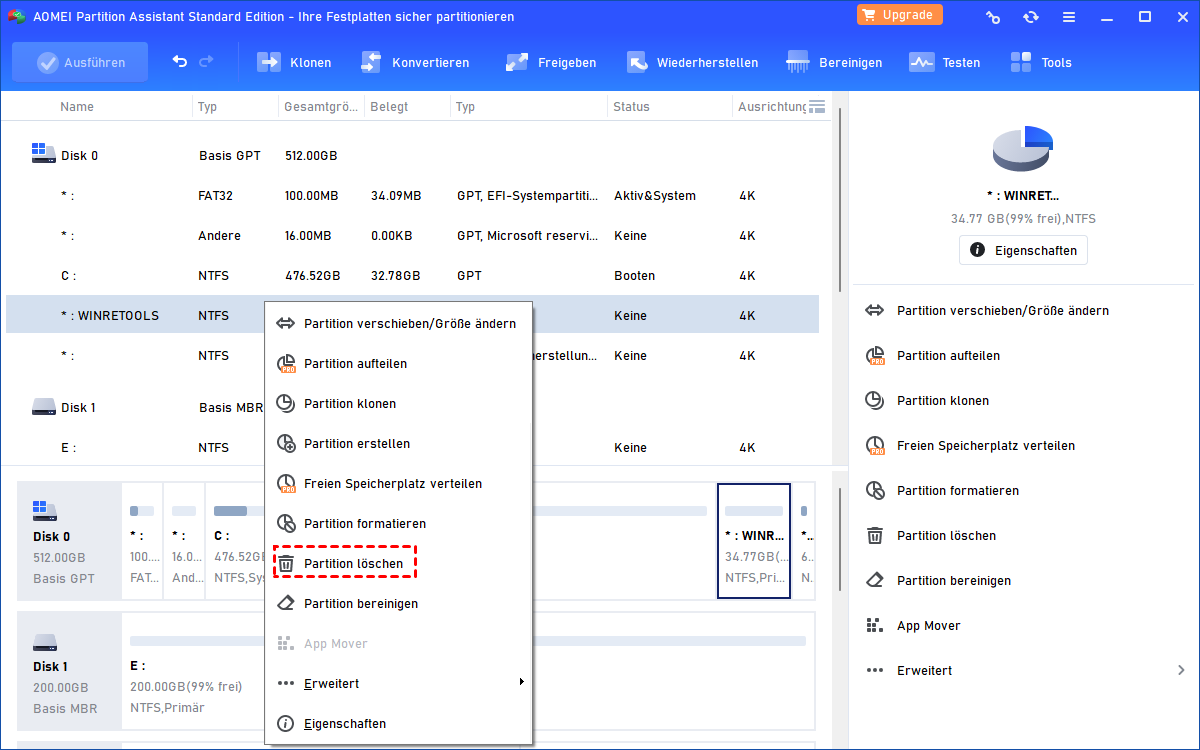Viewport: 1200px width, 750px height.
Task: Click the pie disk usage icon in right panel
Action: click(x=1023, y=149)
